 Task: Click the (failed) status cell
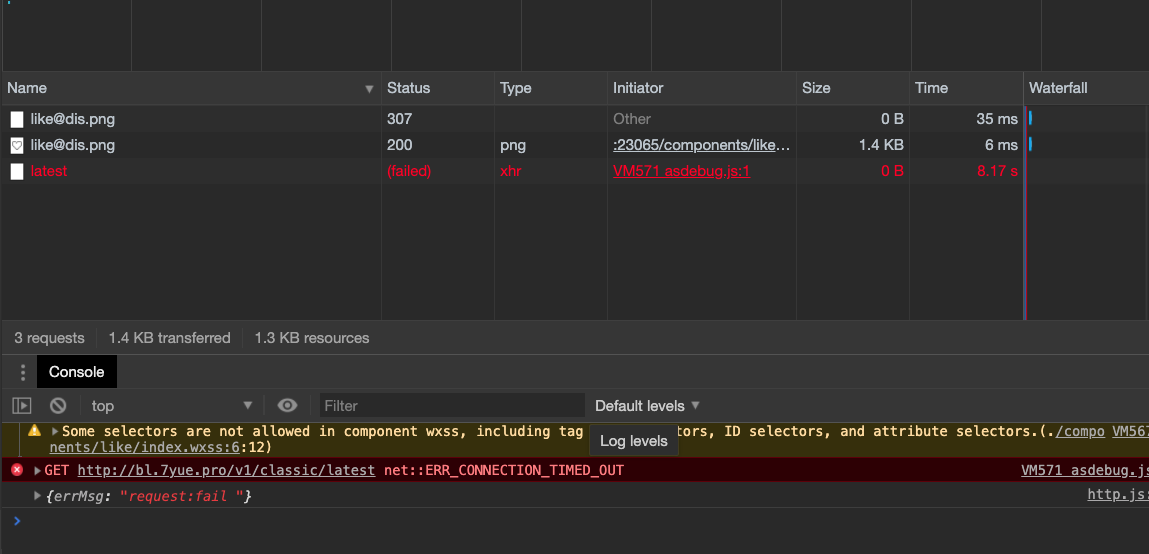(x=409, y=171)
